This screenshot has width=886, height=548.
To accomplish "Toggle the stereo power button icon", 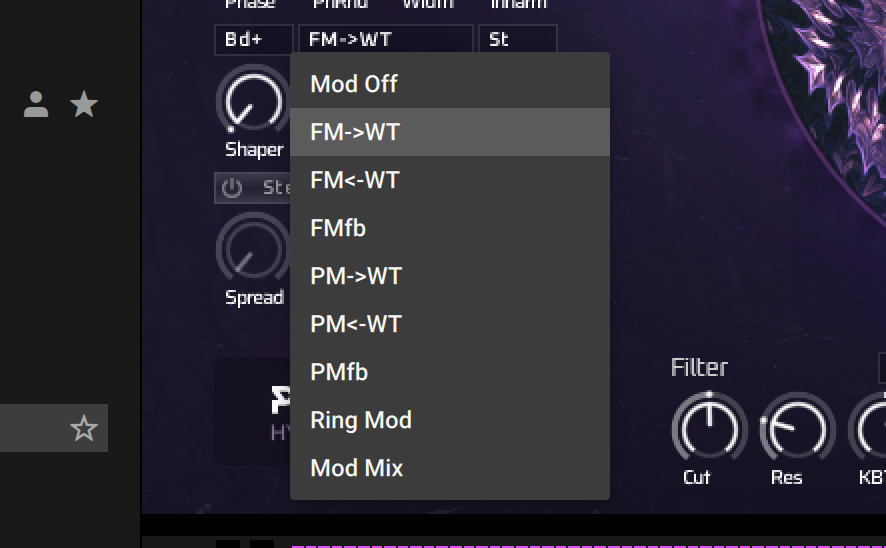I will pyautogui.click(x=232, y=188).
